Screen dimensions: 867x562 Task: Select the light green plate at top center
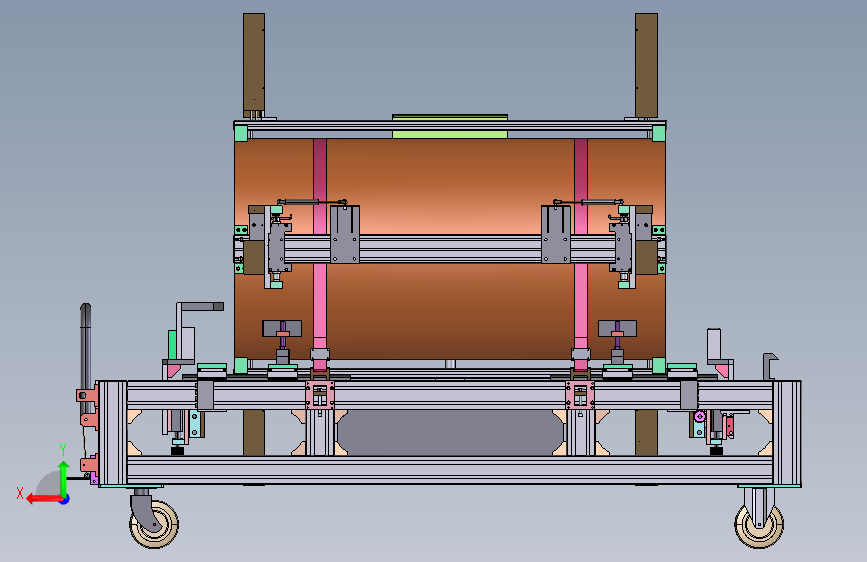click(x=450, y=126)
